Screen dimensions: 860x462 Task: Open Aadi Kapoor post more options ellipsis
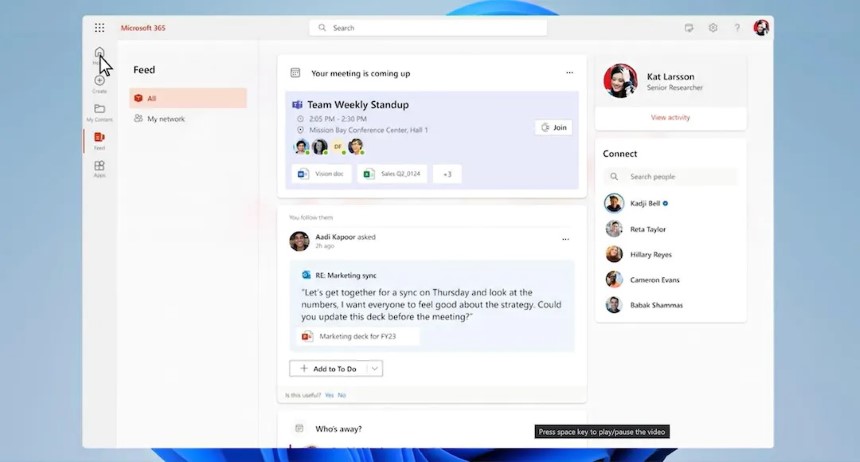tap(565, 239)
